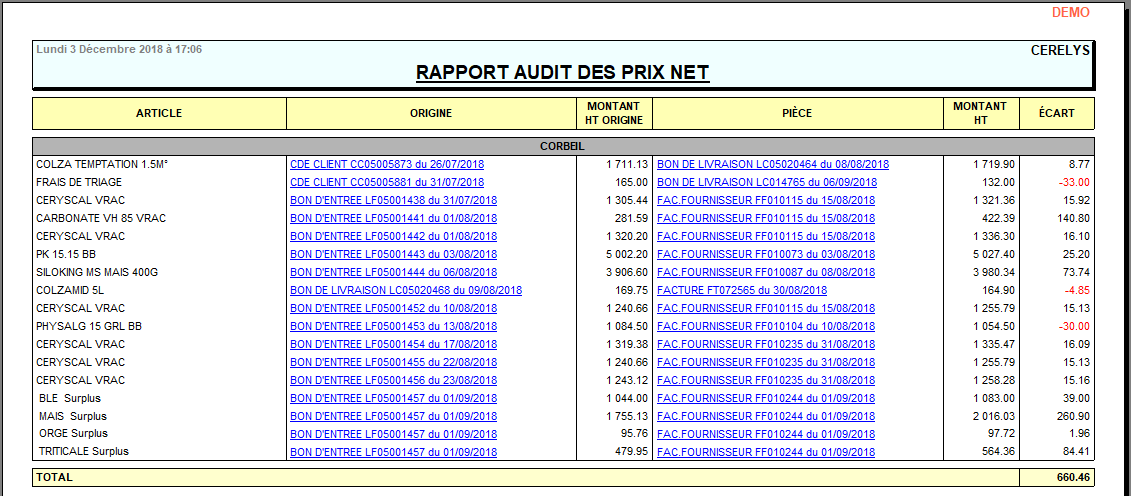Open BON DE LIVRAISON LC014765 link
This screenshot has height=496, width=1131.
766,182
